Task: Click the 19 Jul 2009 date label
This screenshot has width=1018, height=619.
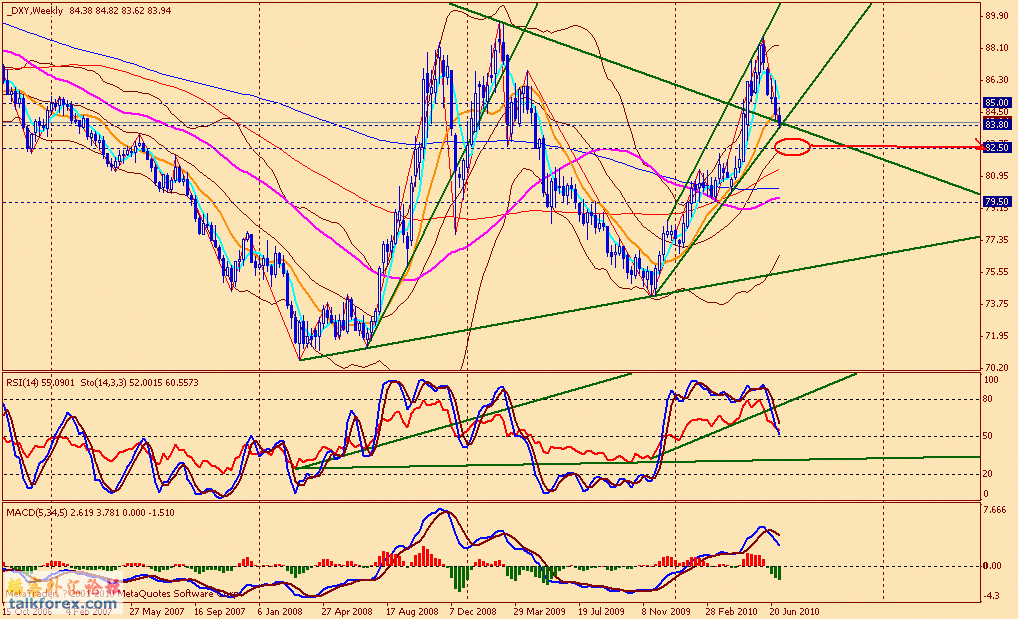Action: 601,611
